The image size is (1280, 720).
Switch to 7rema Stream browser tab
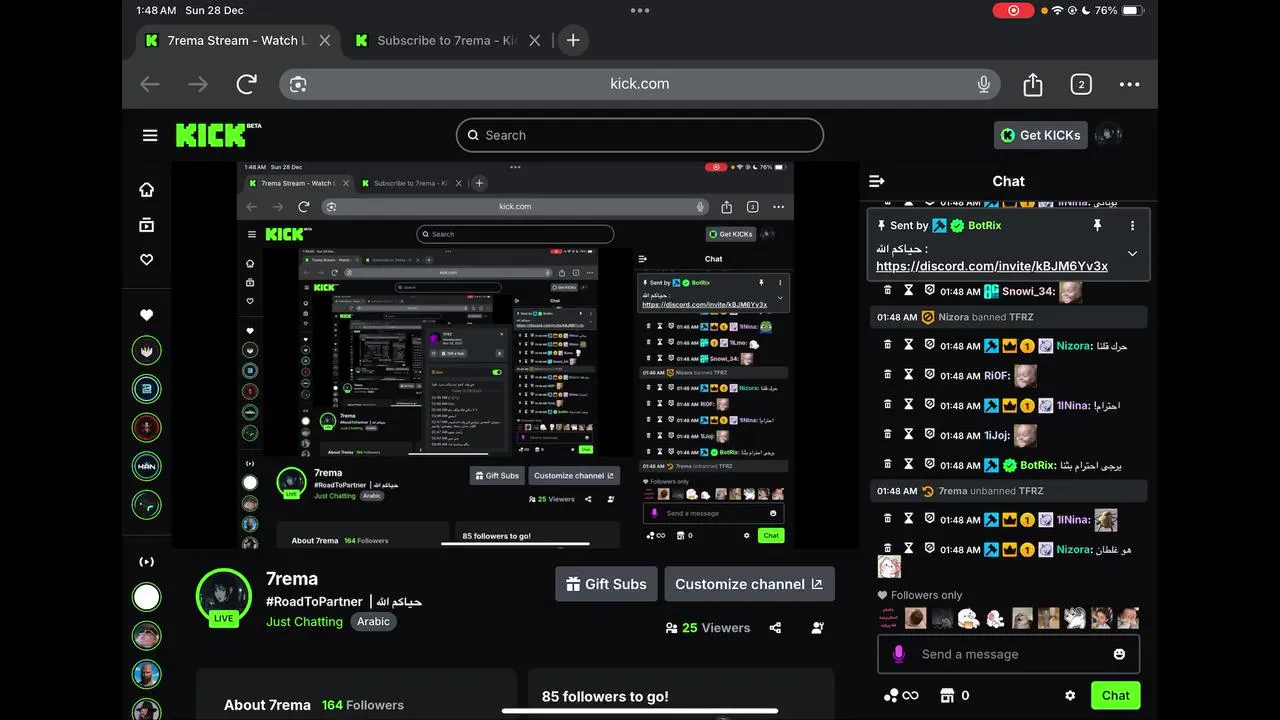click(x=238, y=41)
